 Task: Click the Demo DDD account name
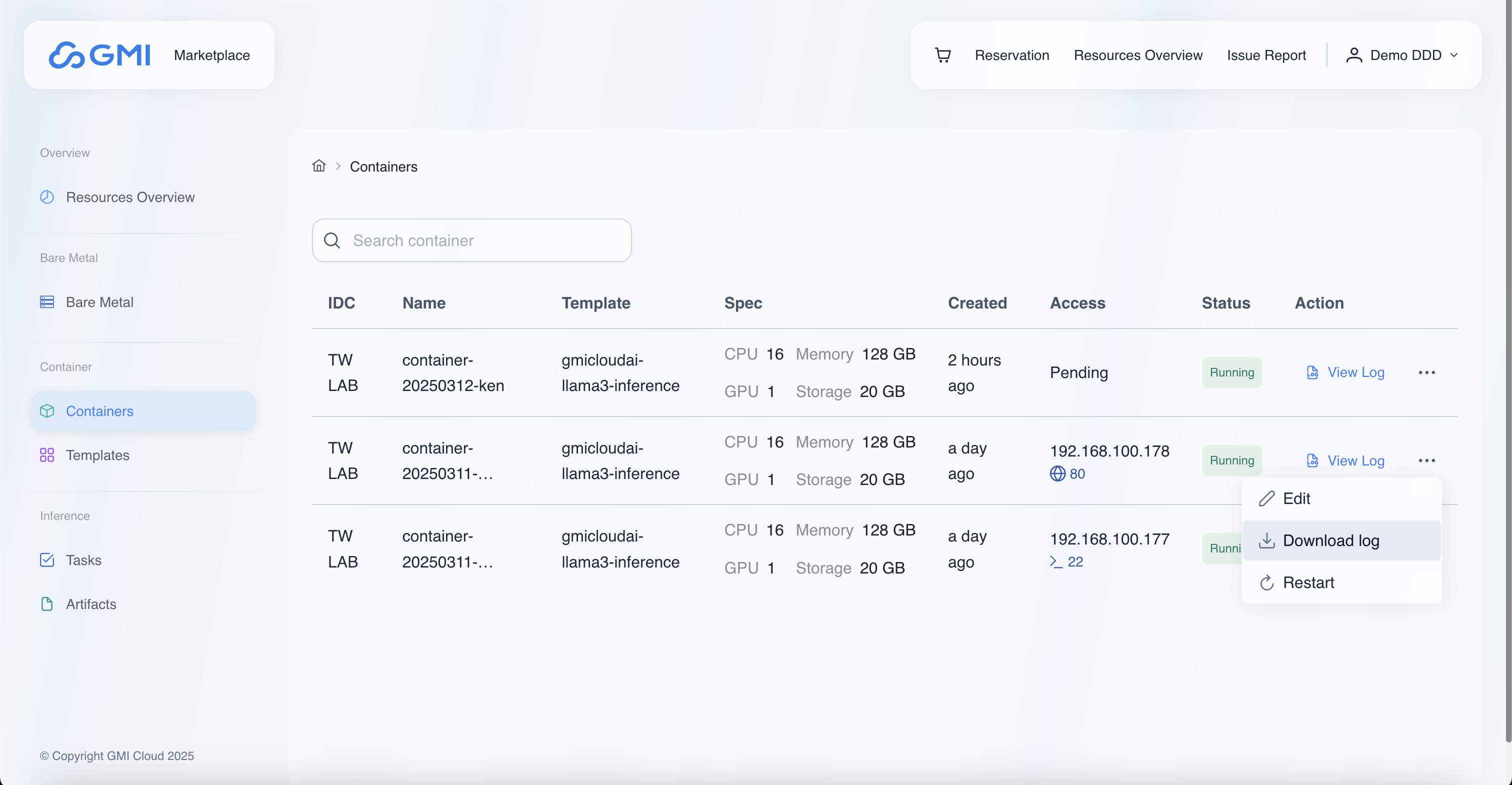[1406, 55]
